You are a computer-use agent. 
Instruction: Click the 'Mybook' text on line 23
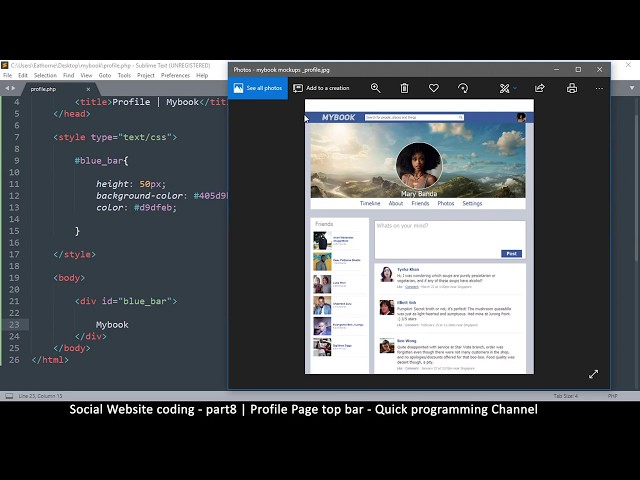point(112,325)
